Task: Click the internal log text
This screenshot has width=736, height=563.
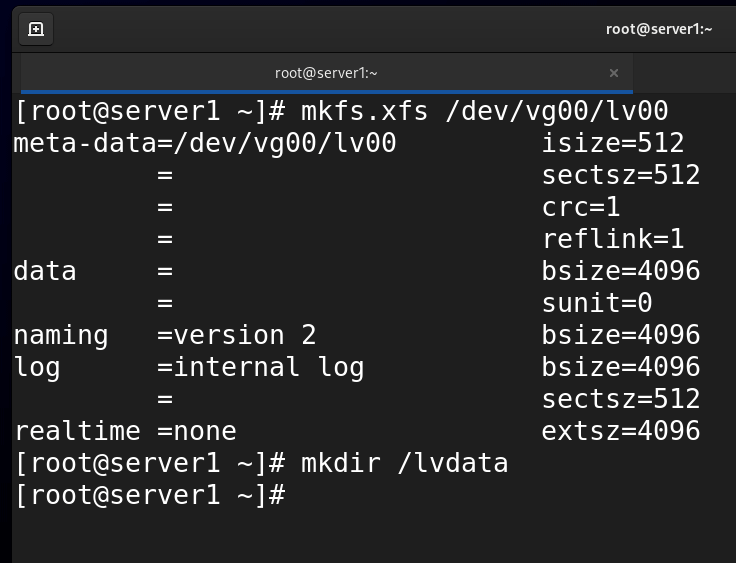Action: [269, 367]
